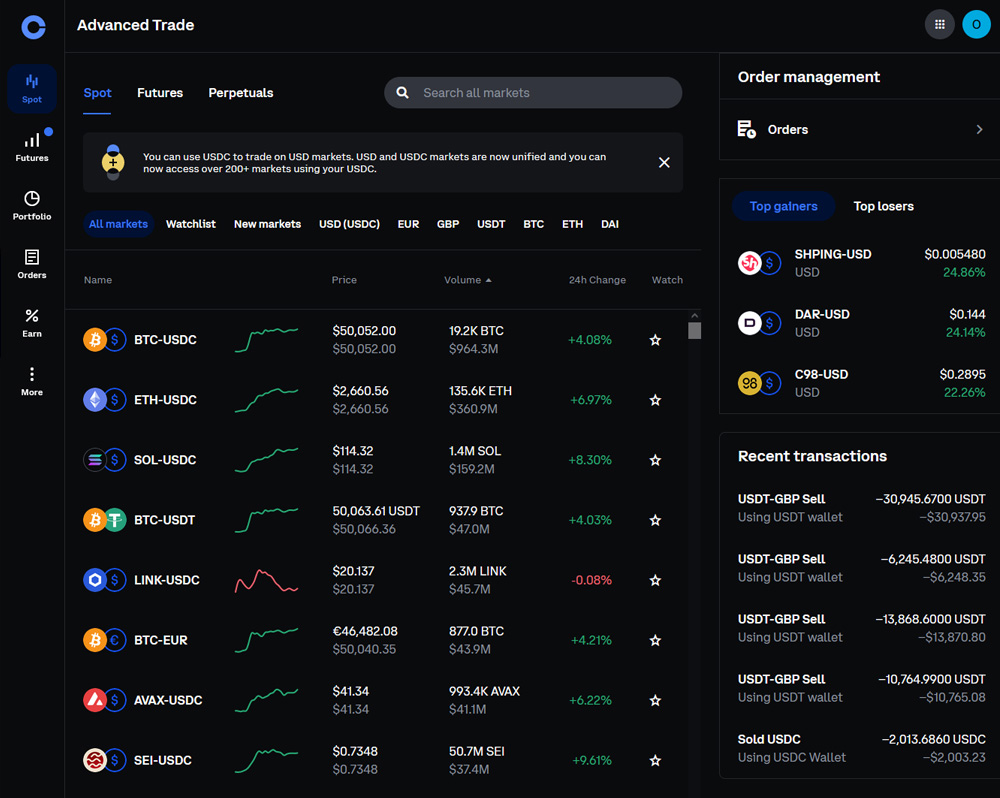
Task: Sort markets by Volume column
Action: (x=467, y=280)
